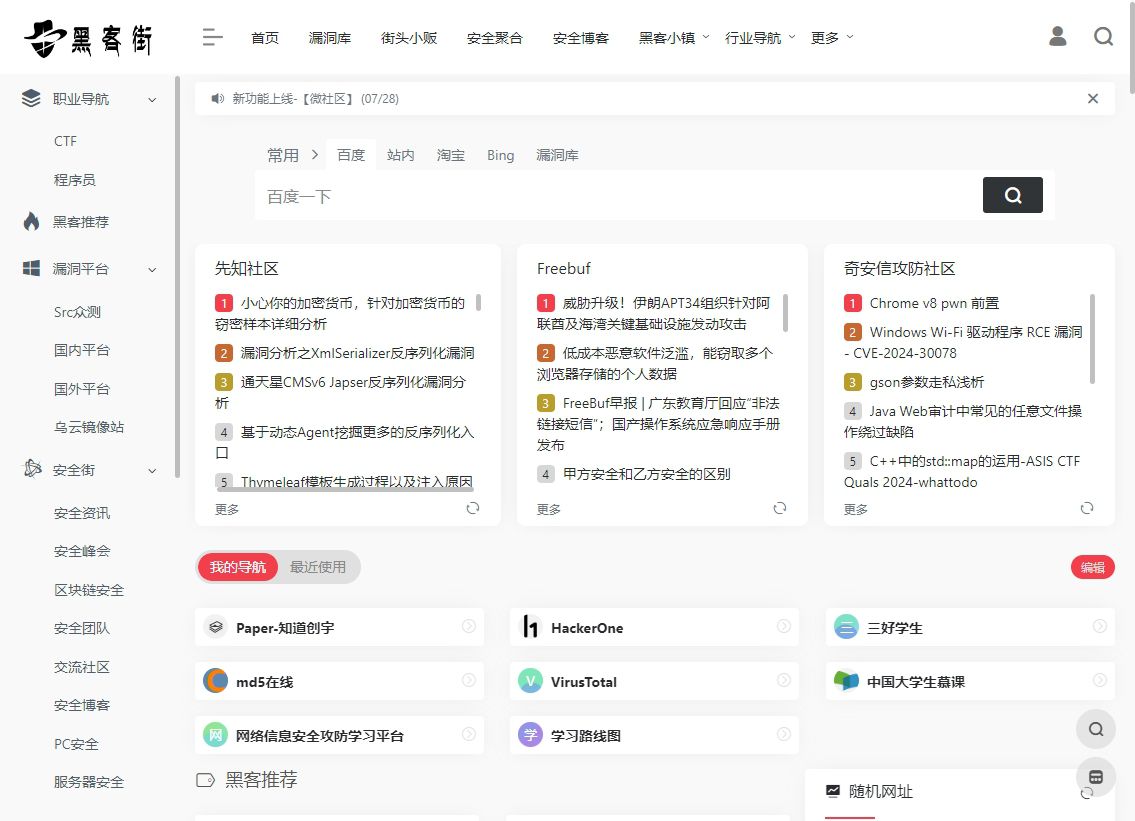Click the 黑客街 site logo

click(x=88, y=38)
